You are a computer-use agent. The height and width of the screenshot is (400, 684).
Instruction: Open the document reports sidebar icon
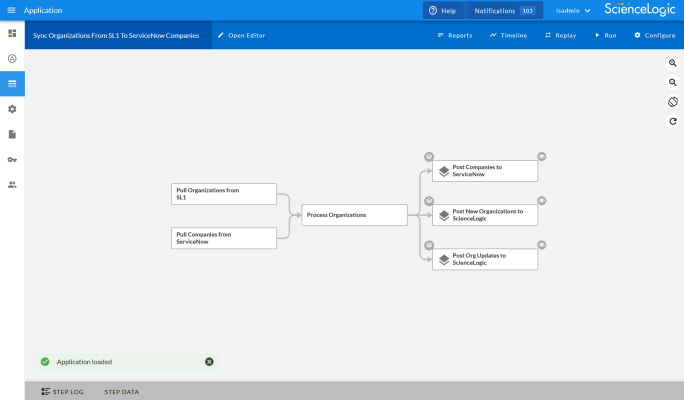pos(12,134)
